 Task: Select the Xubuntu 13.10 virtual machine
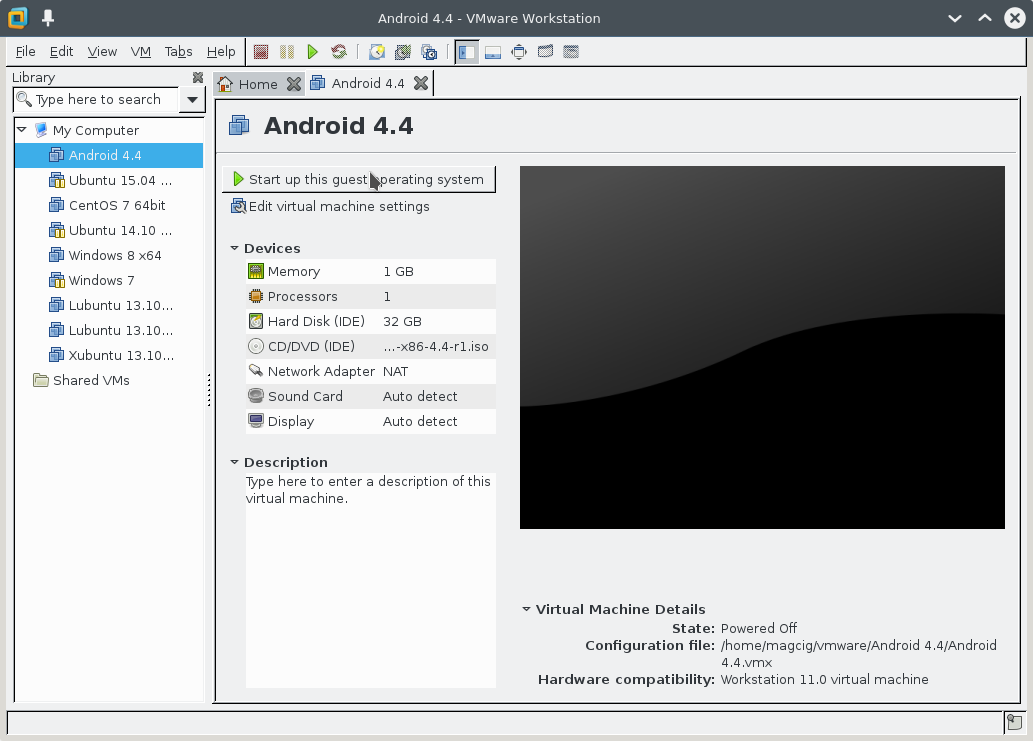109,356
